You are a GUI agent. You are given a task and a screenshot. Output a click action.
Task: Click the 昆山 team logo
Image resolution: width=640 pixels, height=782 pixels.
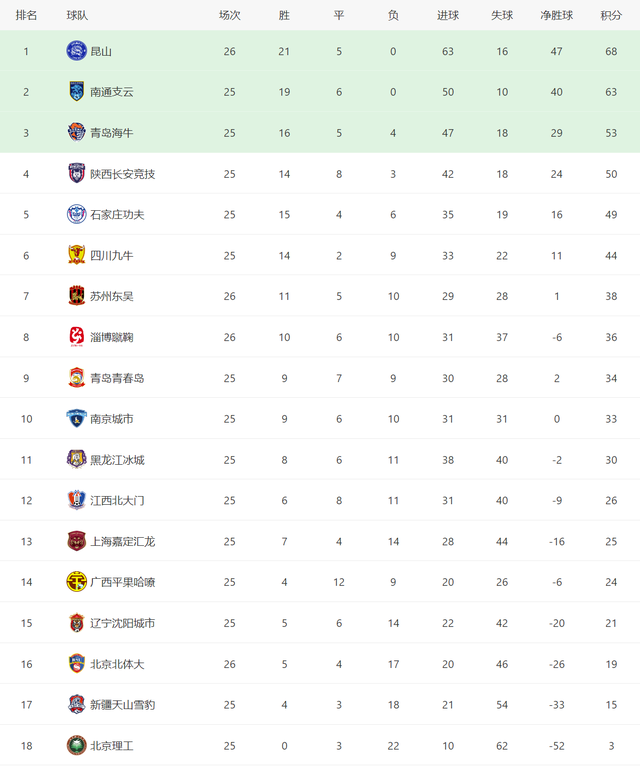coord(76,51)
